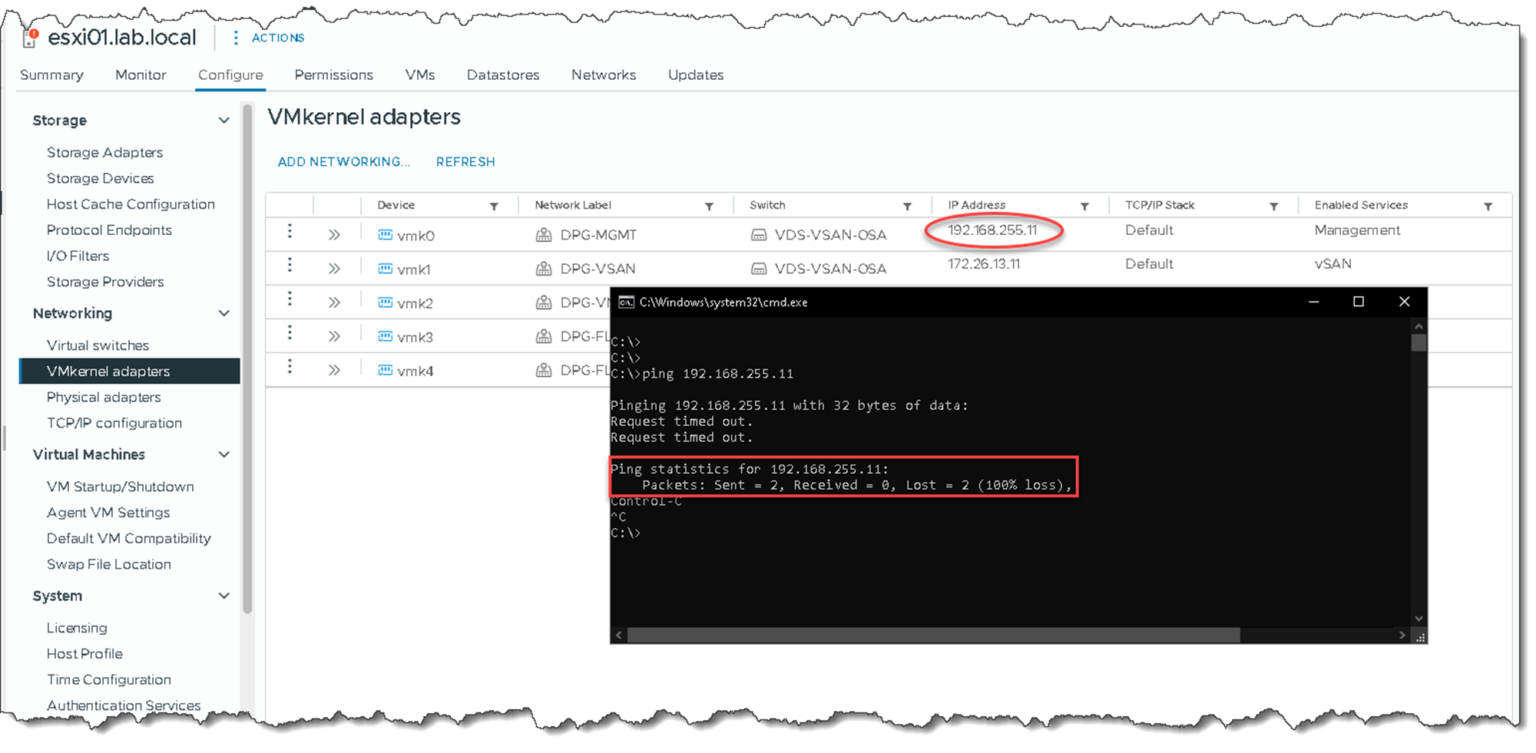Open the filter icon on IP Address column
Screen dimensions: 1536x753
point(1084,205)
